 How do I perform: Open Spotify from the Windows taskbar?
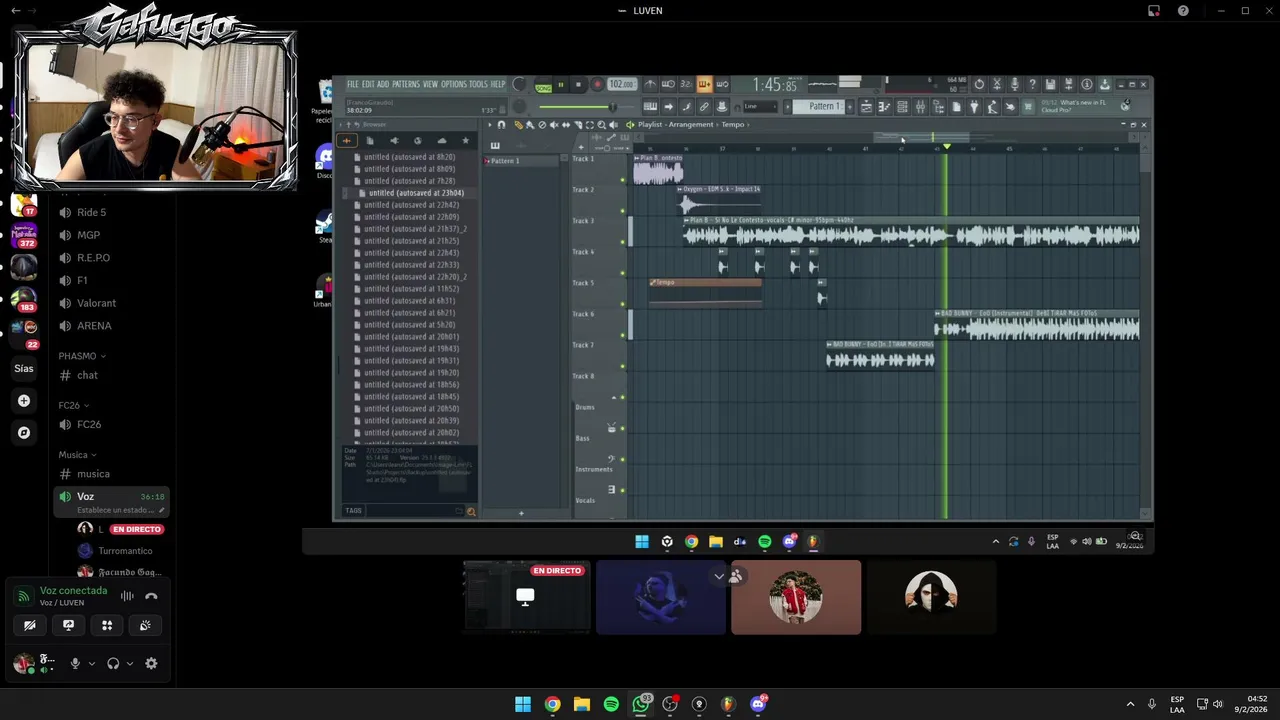611,704
